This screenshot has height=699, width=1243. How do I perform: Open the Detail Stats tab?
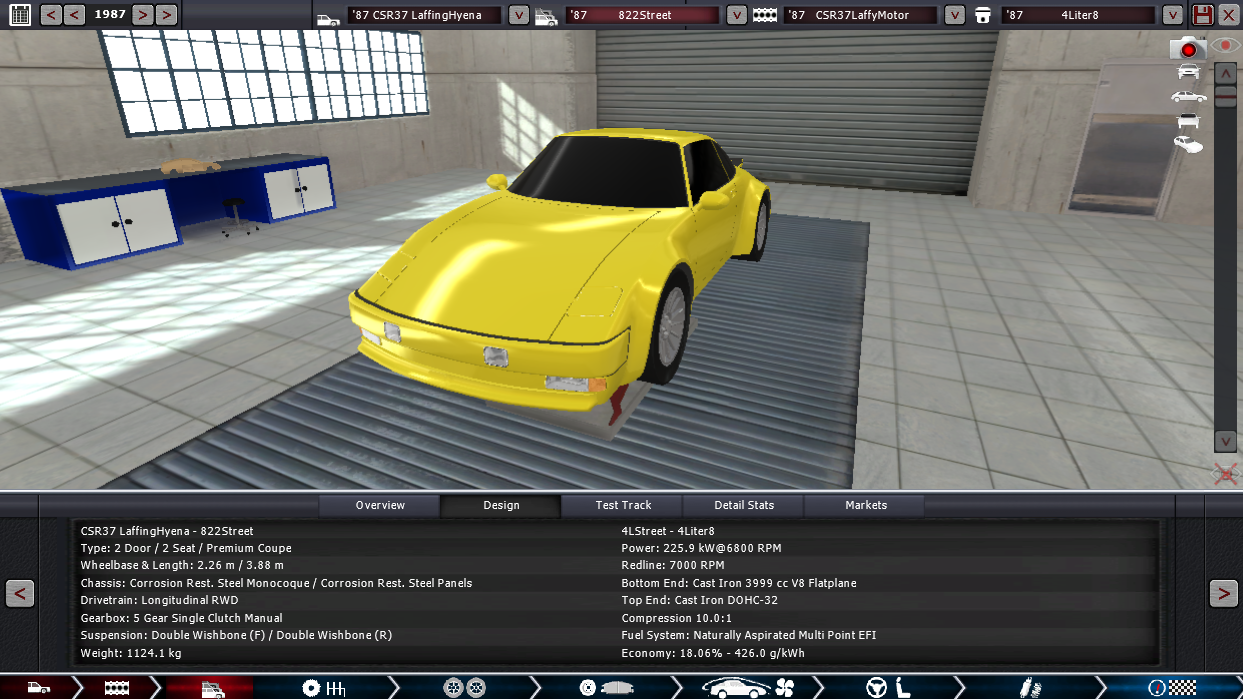(x=744, y=505)
